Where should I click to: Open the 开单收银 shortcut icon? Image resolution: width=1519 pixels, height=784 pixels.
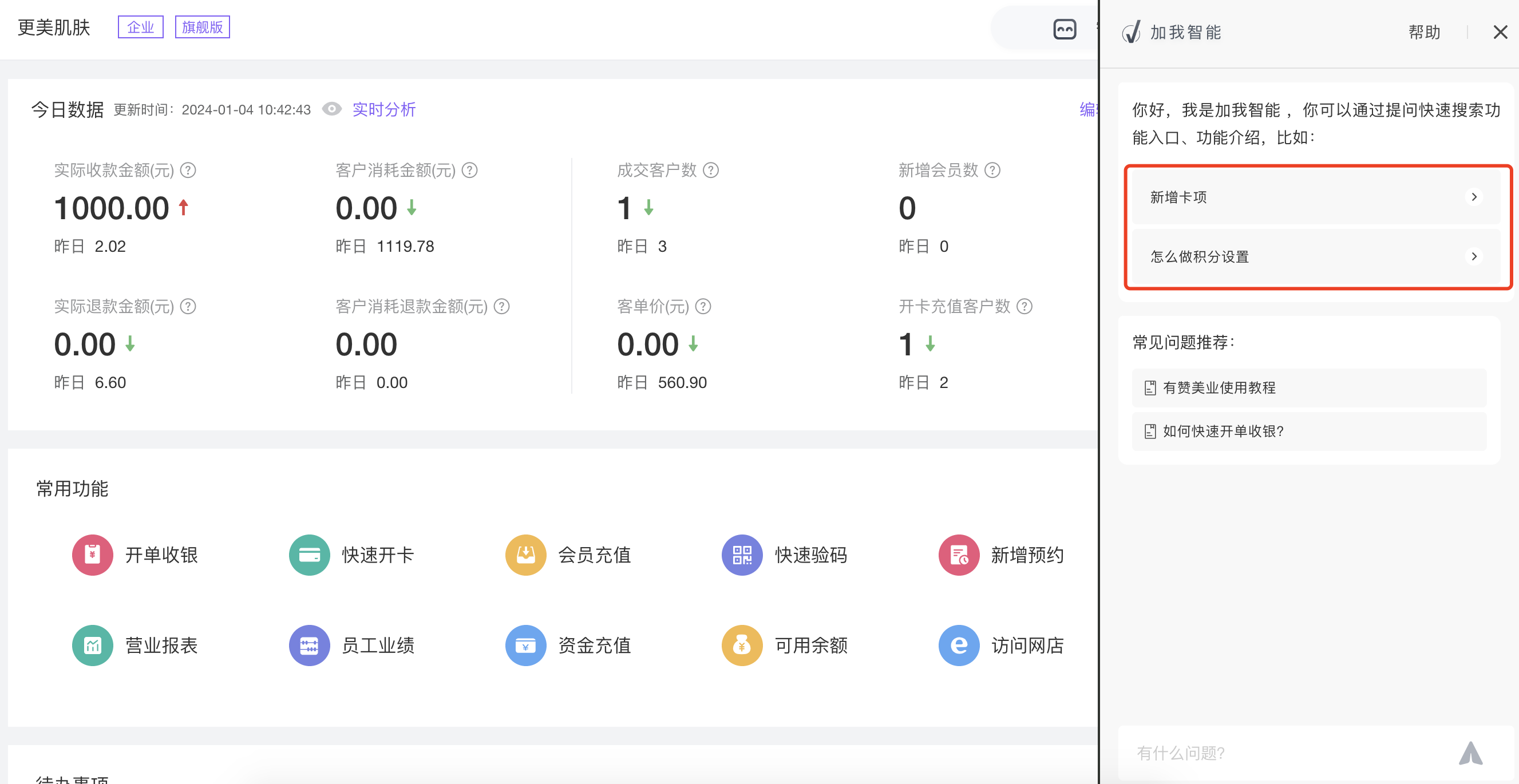[93, 555]
